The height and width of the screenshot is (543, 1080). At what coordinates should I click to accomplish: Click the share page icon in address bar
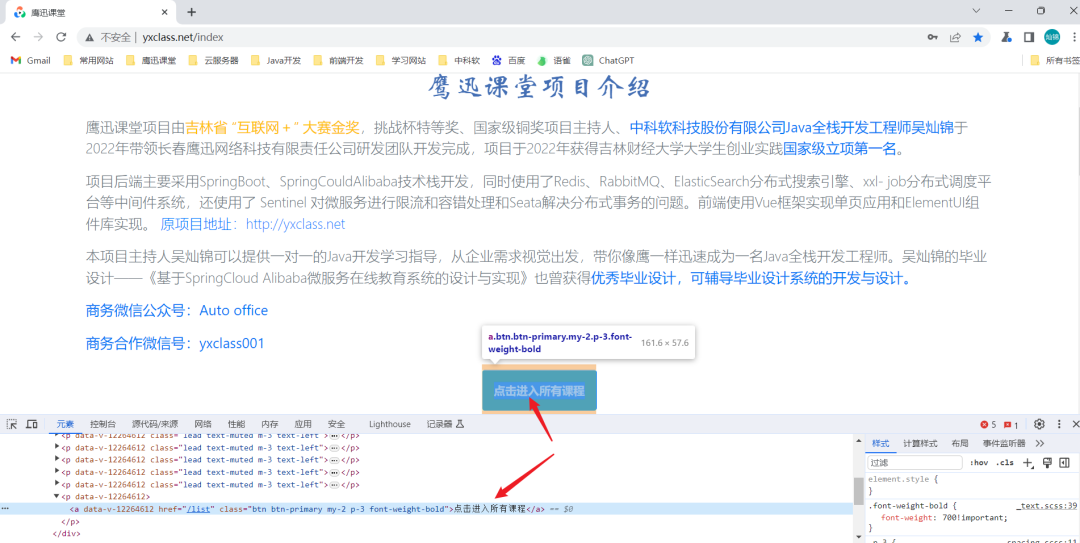[x=955, y=37]
